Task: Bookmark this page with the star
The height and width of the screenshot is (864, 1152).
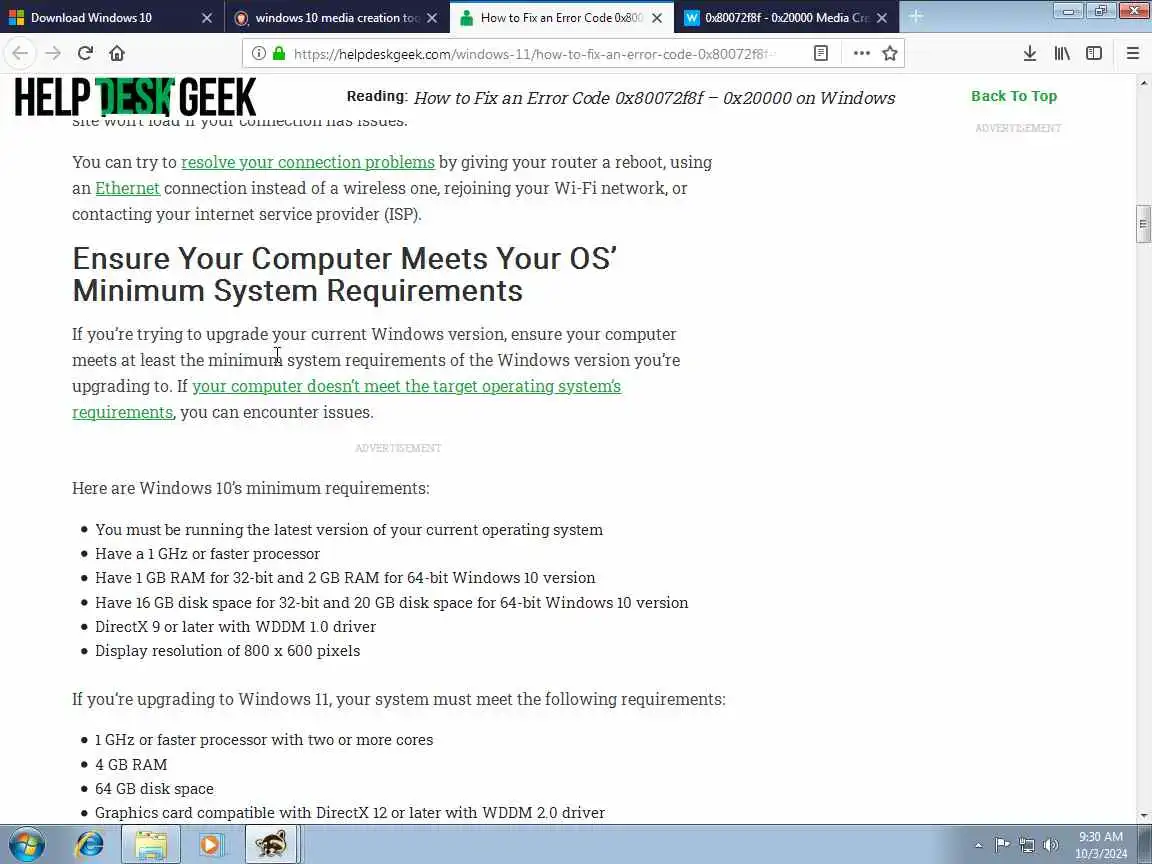Action: pyautogui.click(x=890, y=53)
